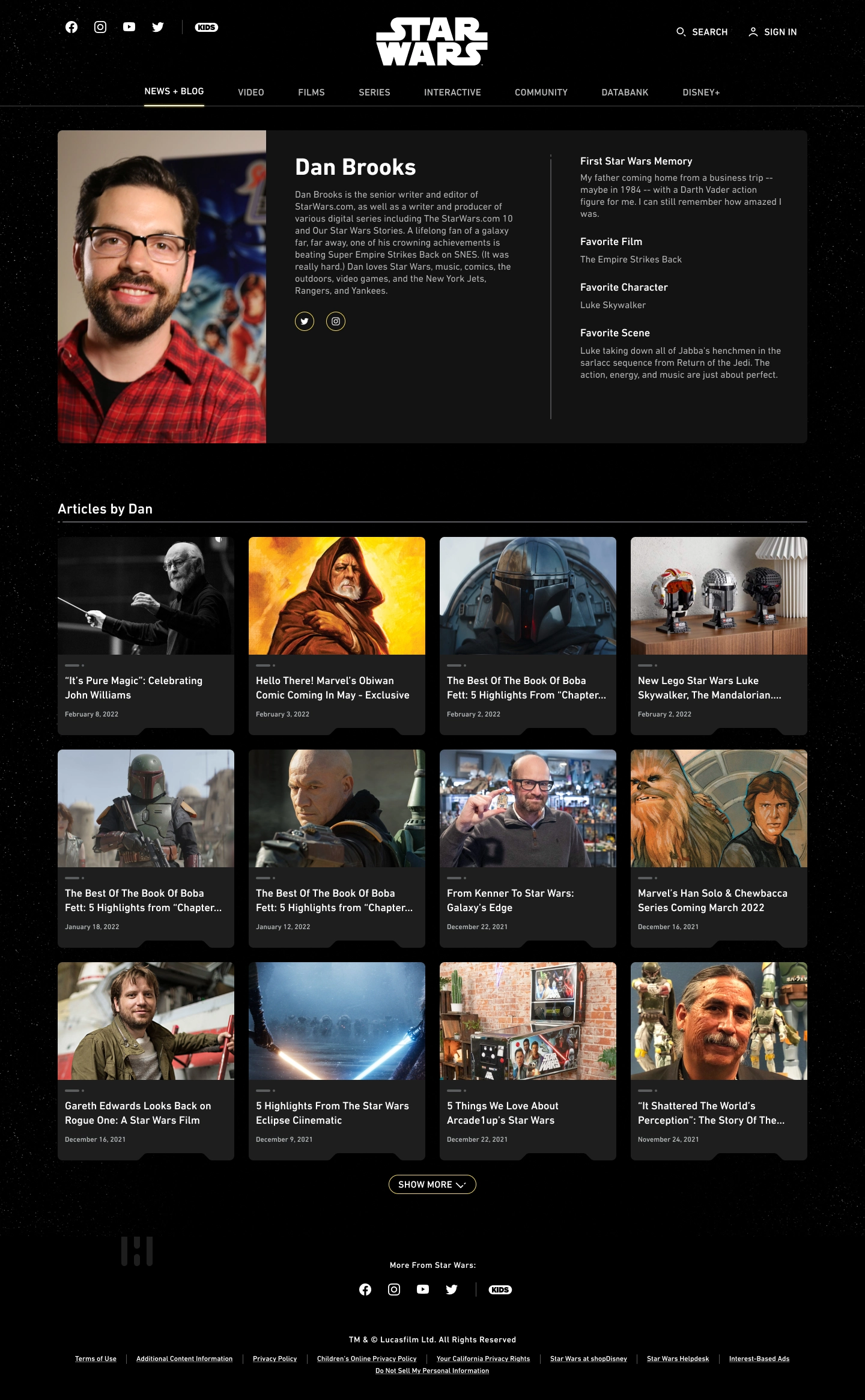Open Terms of Use link
The image size is (865, 1400).
[96, 1359]
